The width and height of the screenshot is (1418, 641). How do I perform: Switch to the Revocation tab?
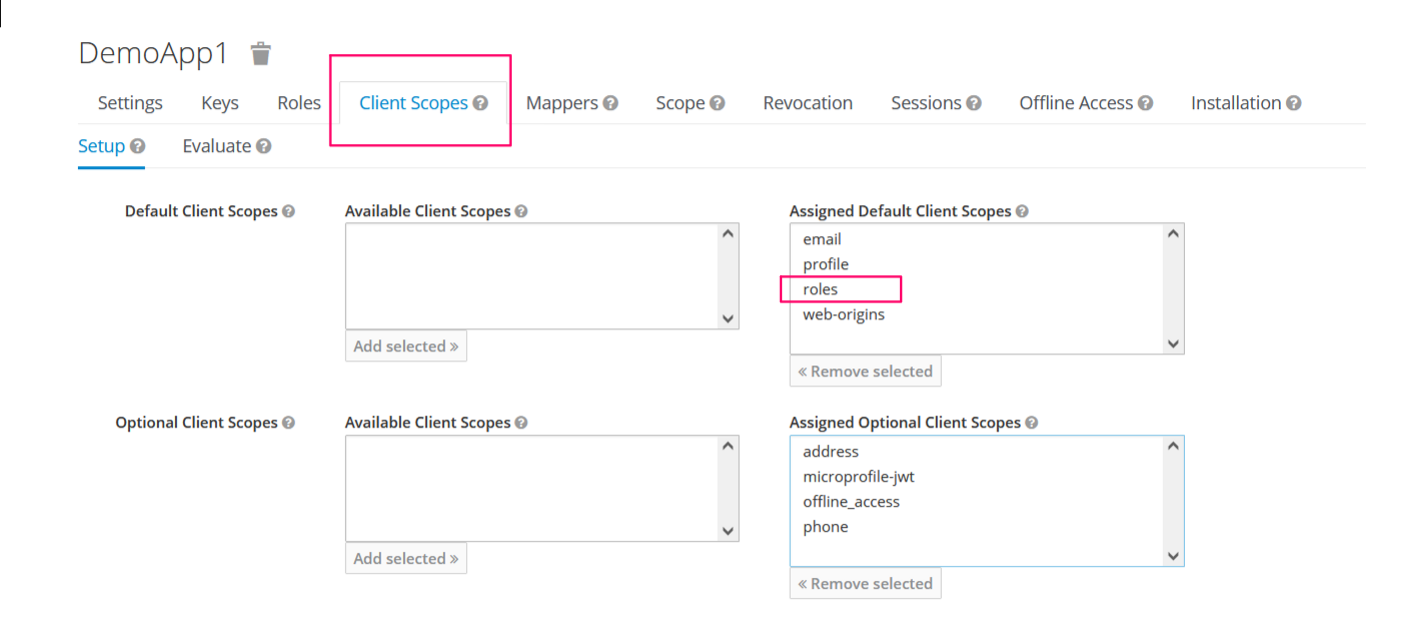point(807,103)
